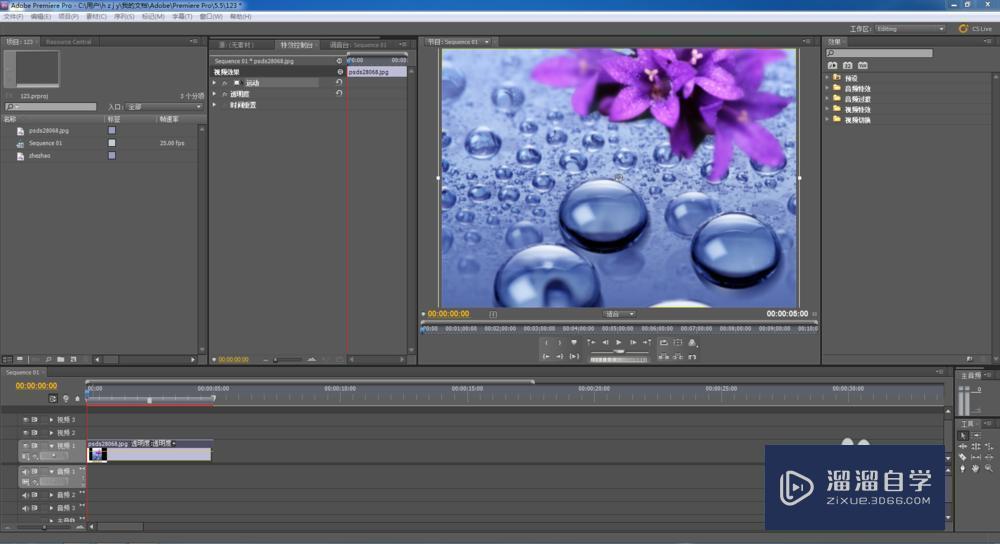Click the Lift button in Program monitor
The height and width of the screenshot is (544, 1000).
663,357
